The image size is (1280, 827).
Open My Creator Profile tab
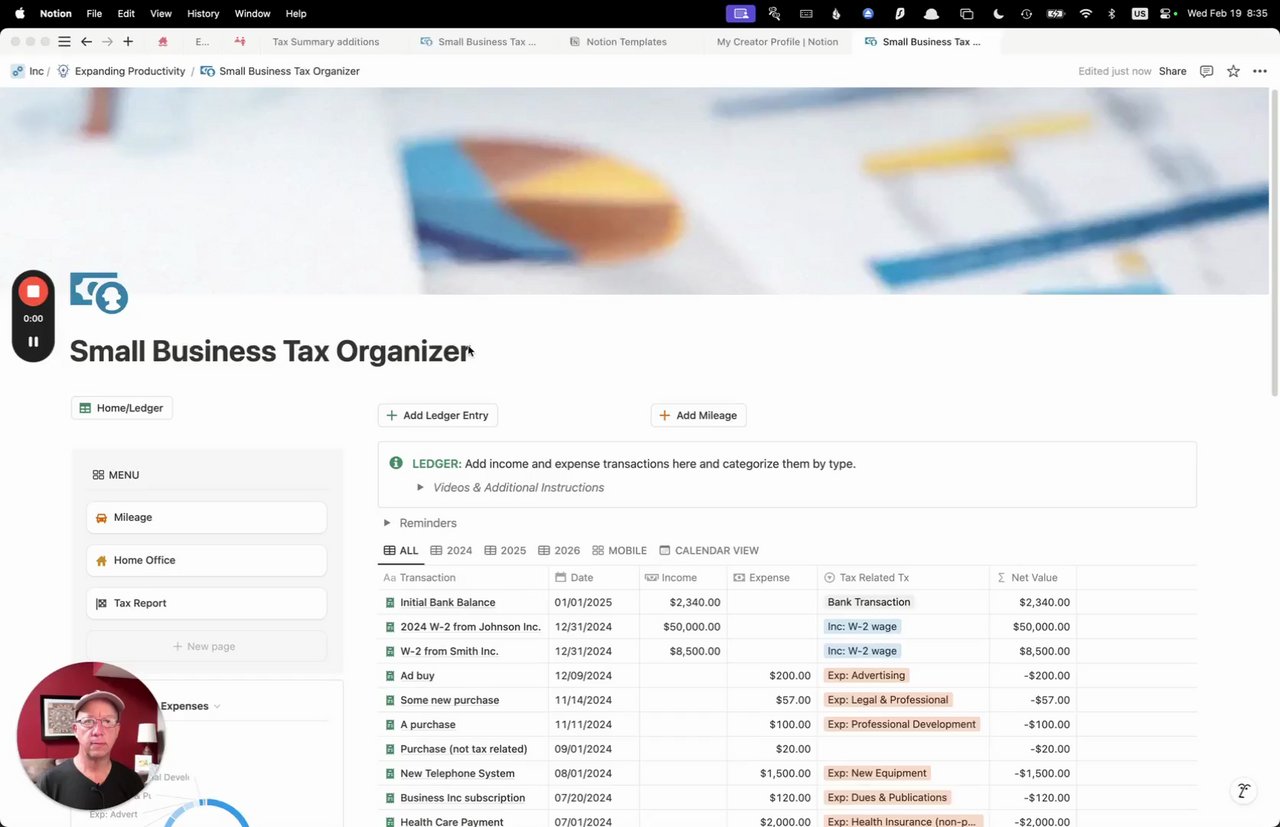pos(777,42)
